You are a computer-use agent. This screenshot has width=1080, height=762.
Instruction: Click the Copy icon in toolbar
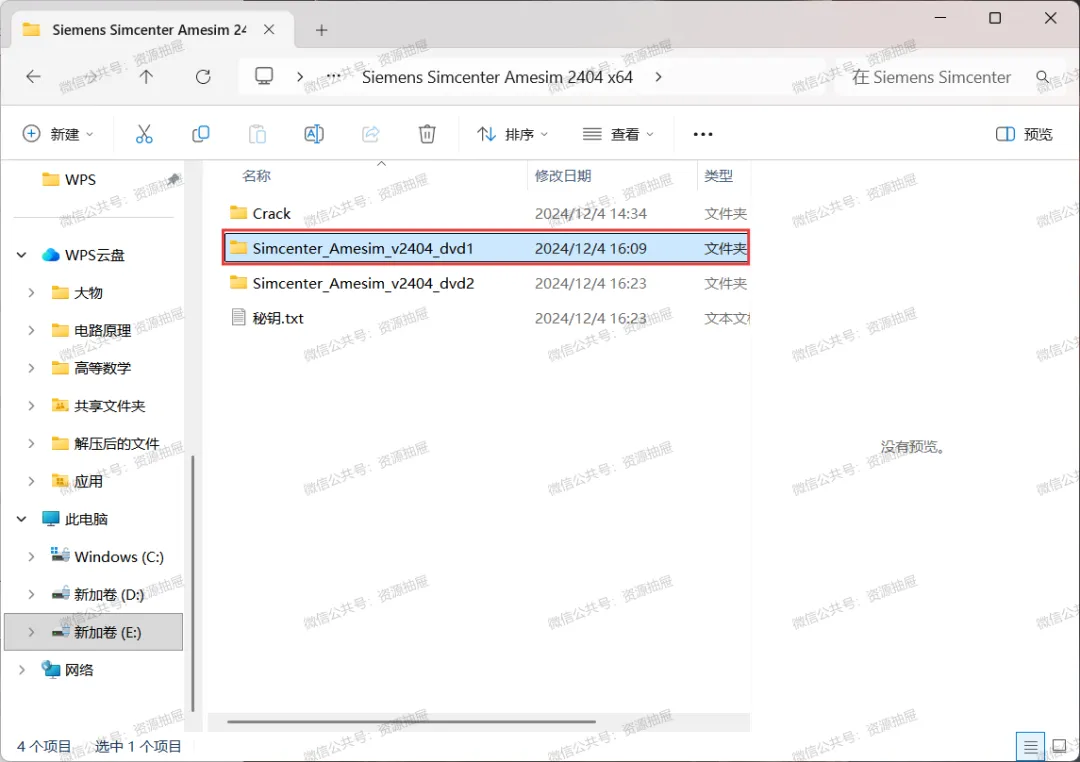coord(200,134)
